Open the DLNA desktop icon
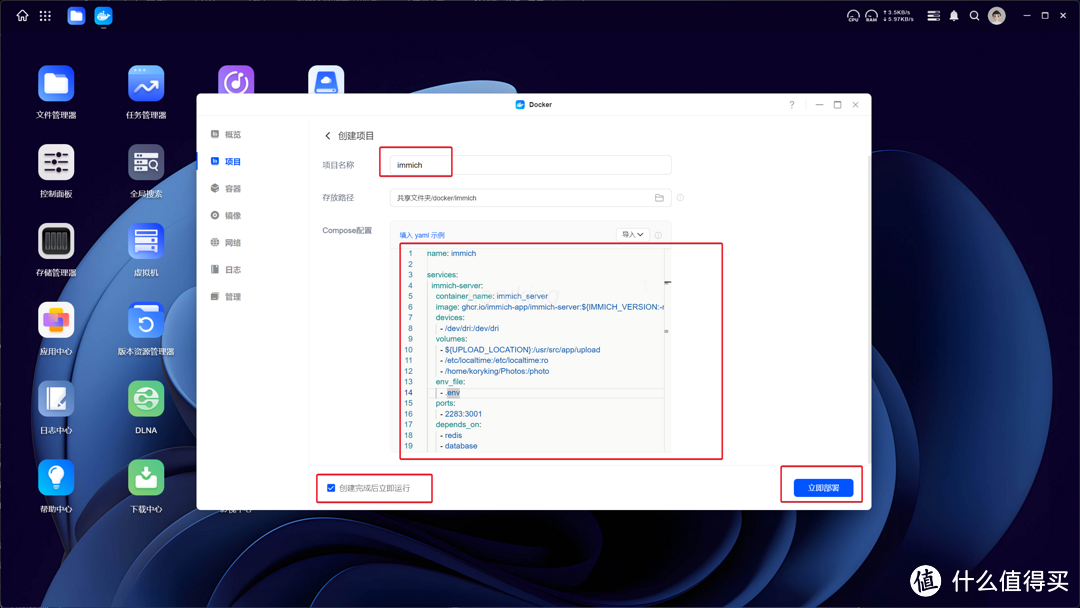Viewport: 1080px width, 608px height. 146,399
